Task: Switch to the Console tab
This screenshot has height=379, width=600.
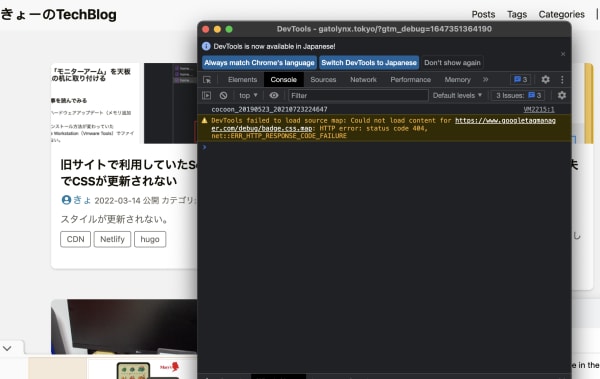Action: (284, 80)
